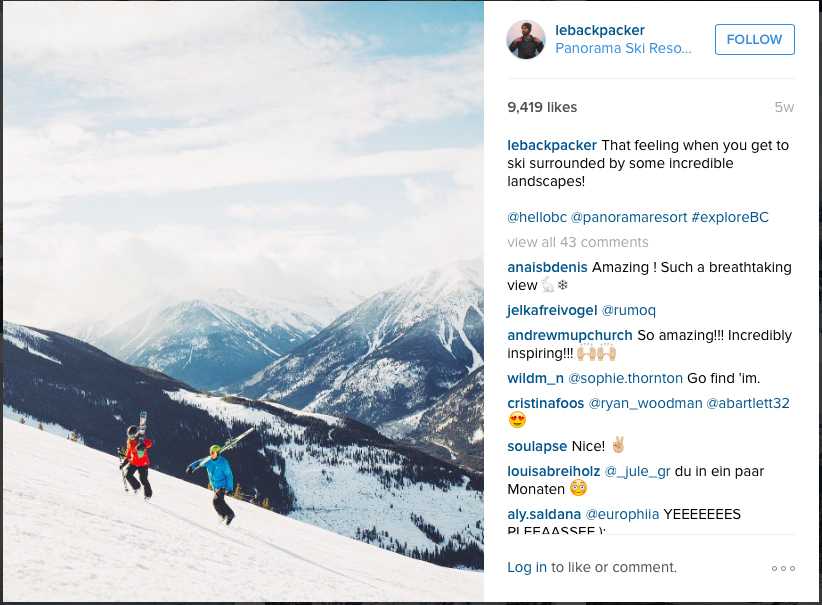Click the 9,419 likes count
The width and height of the screenshot is (822, 605).
tap(541, 107)
